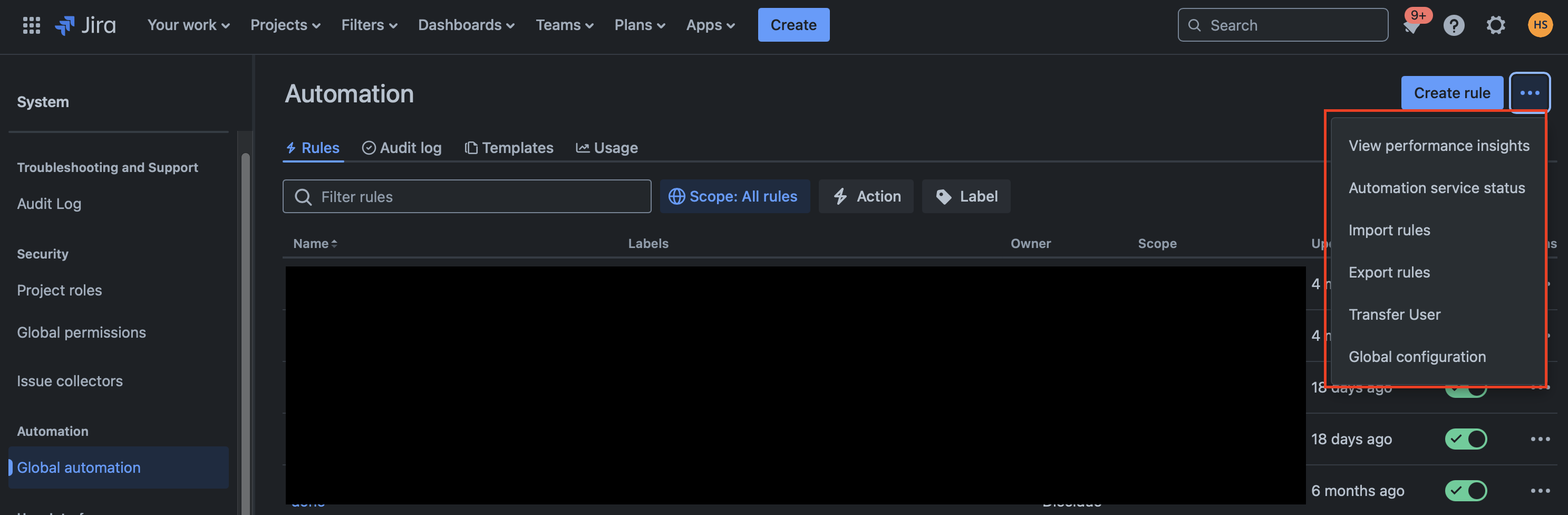Expand the Apps menu
The height and width of the screenshot is (515, 1568).
point(710,25)
